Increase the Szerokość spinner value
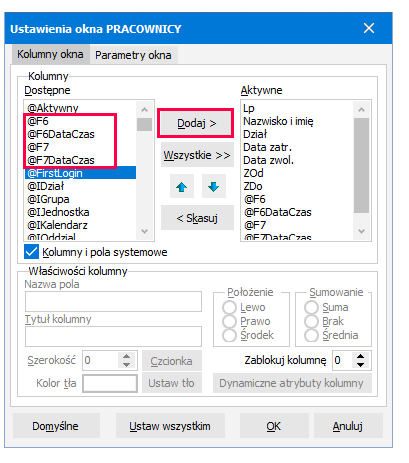Screen dimensions: 409x463 [126, 356]
